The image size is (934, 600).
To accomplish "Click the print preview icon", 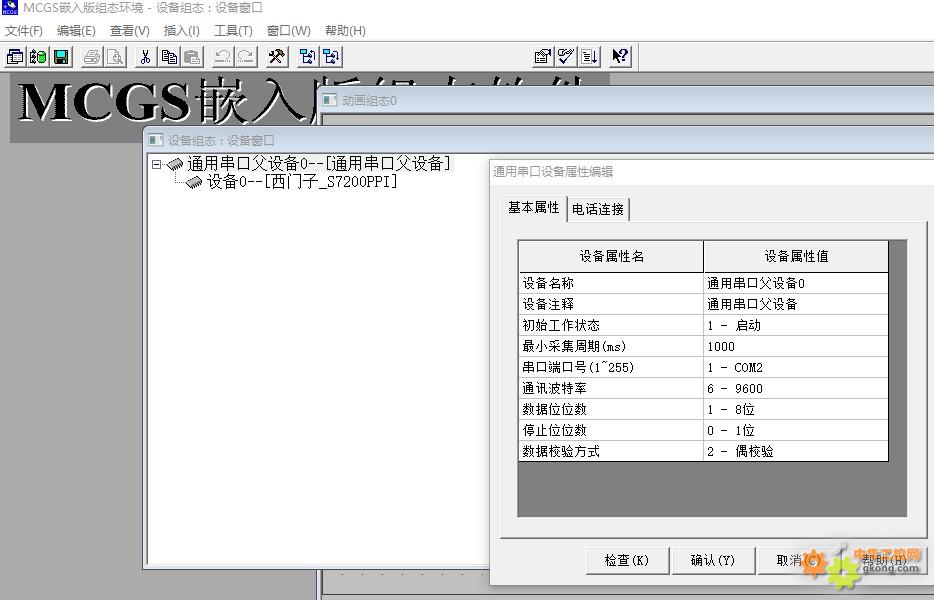I will tap(115, 57).
